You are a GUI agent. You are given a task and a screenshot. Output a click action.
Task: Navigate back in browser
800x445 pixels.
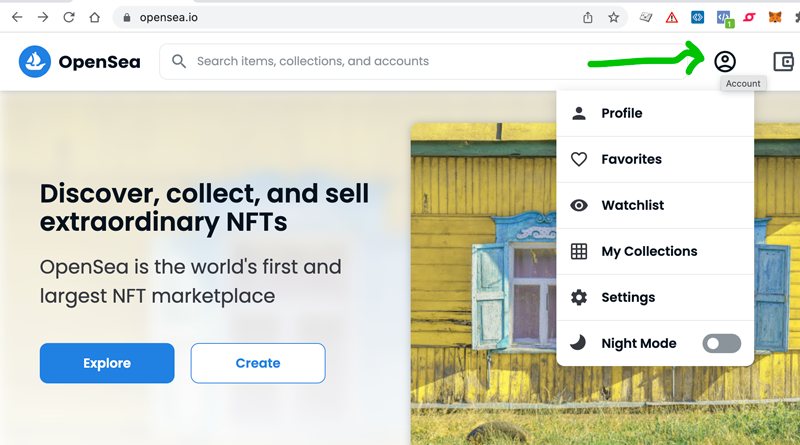click(17, 17)
